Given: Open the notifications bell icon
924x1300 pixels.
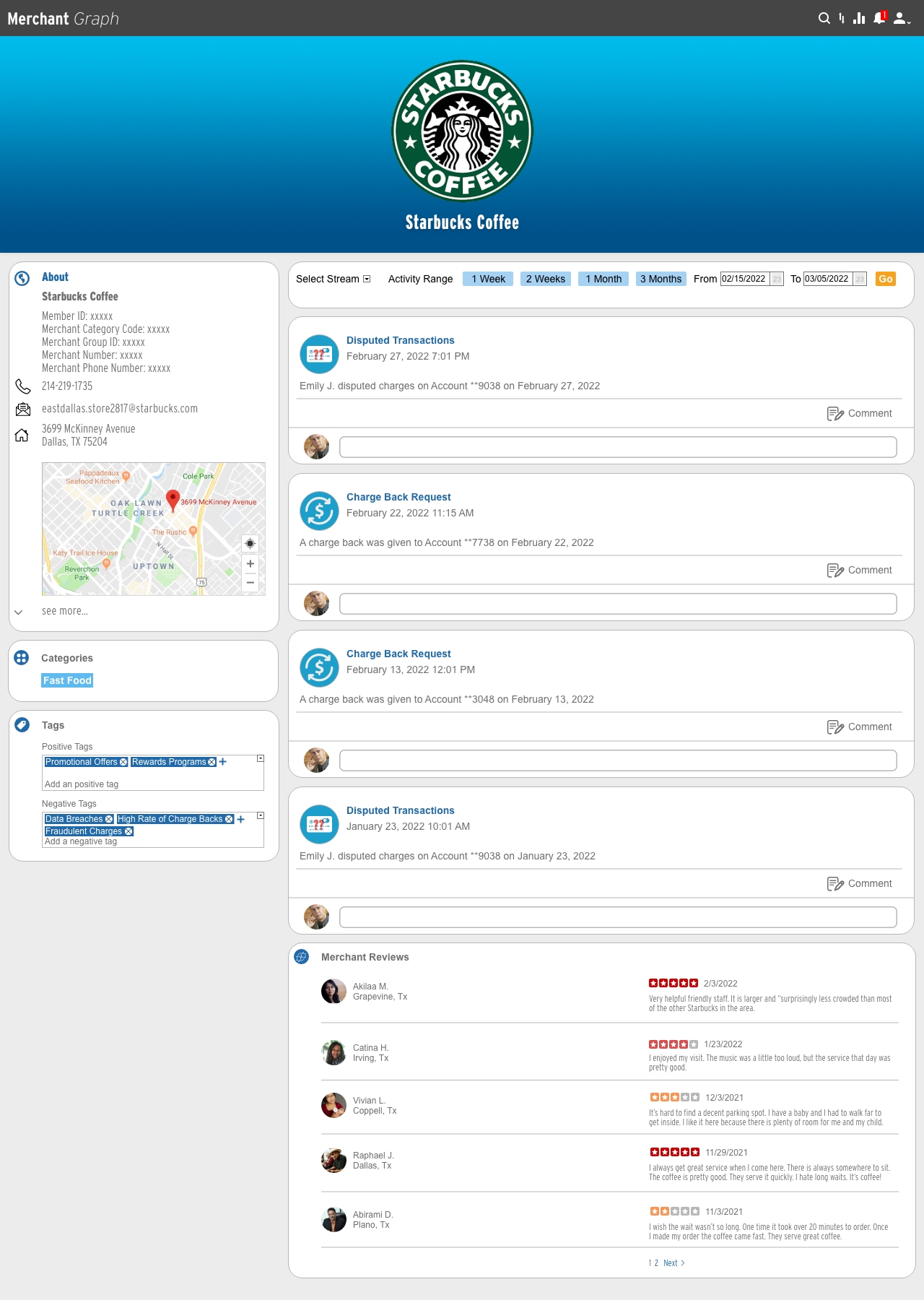Looking at the screenshot, I should click(879, 17).
